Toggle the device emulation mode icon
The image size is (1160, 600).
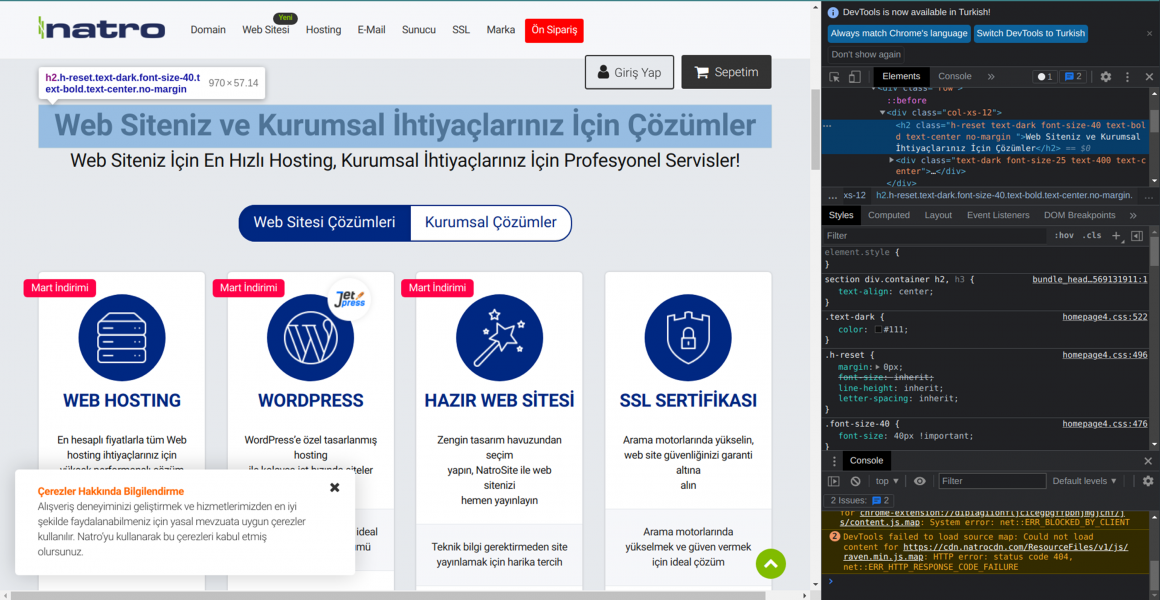coord(855,76)
